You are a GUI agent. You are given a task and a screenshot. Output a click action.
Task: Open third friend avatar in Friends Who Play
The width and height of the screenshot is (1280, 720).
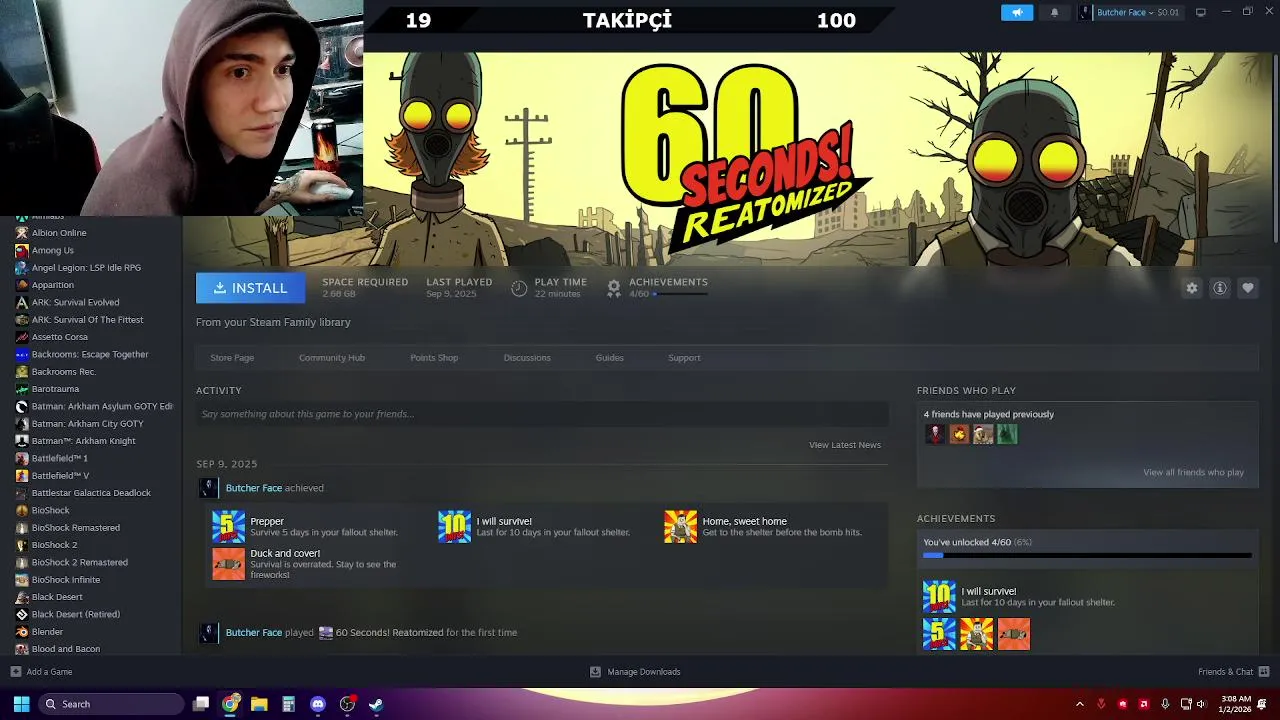[x=983, y=434]
